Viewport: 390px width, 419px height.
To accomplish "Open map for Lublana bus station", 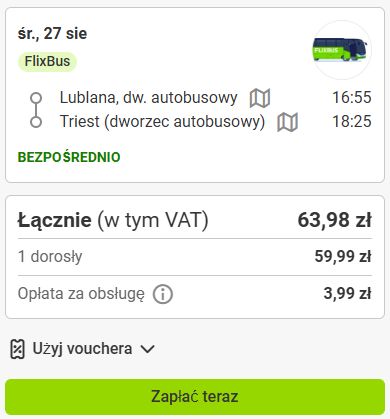I will [x=260, y=98].
